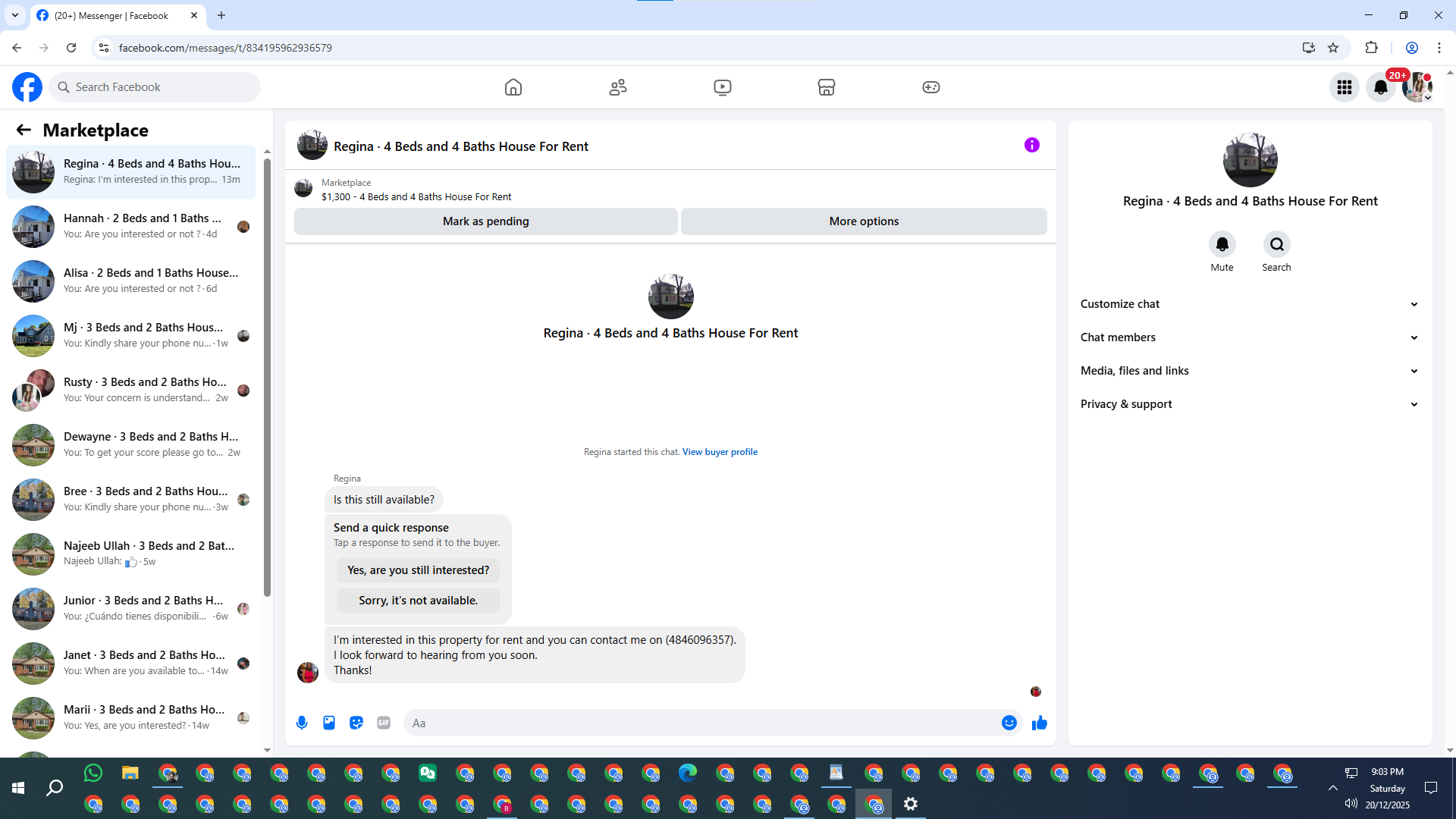Open system volume control
1456x819 pixels.
pos(1351,804)
